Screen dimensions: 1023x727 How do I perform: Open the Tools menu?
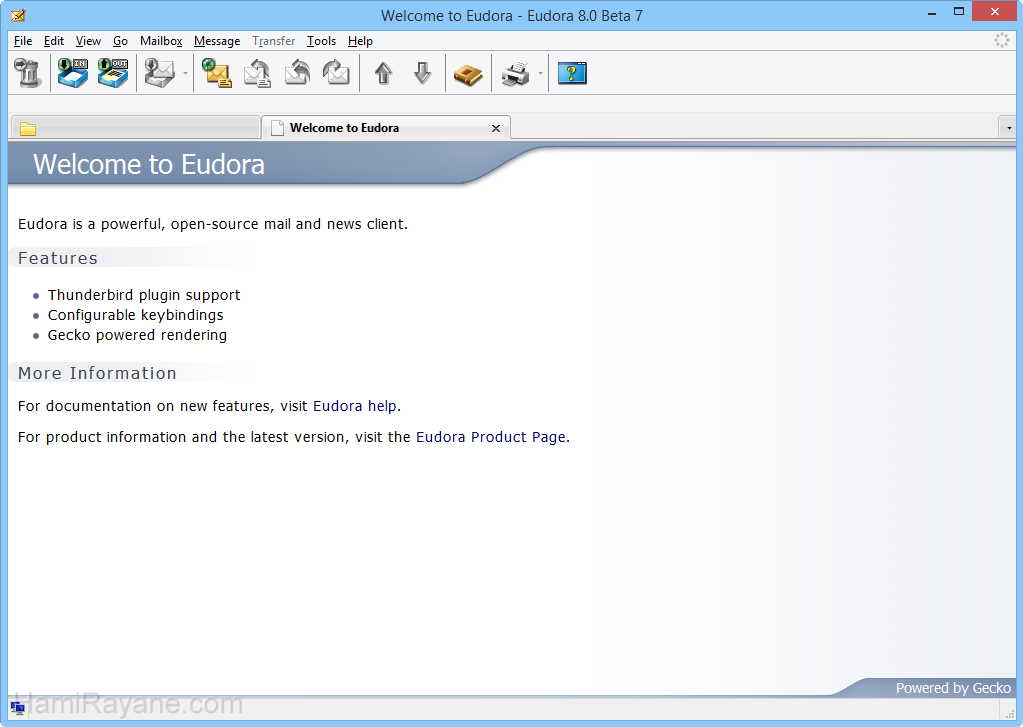tap(322, 40)
